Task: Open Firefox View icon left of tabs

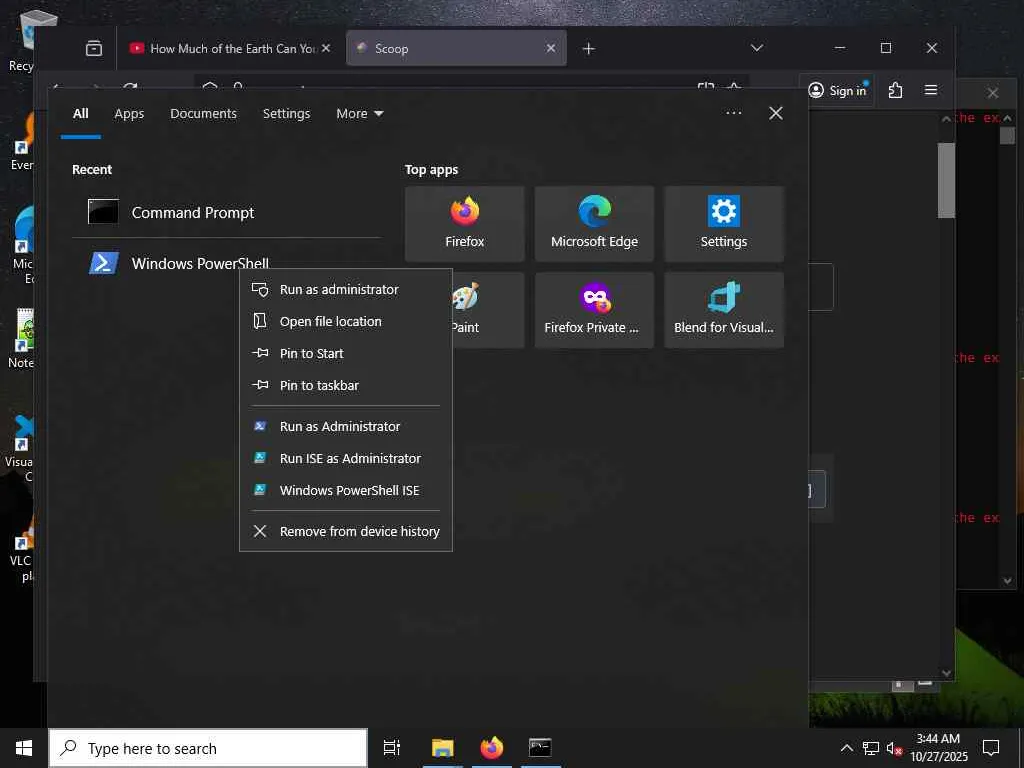Action: point(94,48)
